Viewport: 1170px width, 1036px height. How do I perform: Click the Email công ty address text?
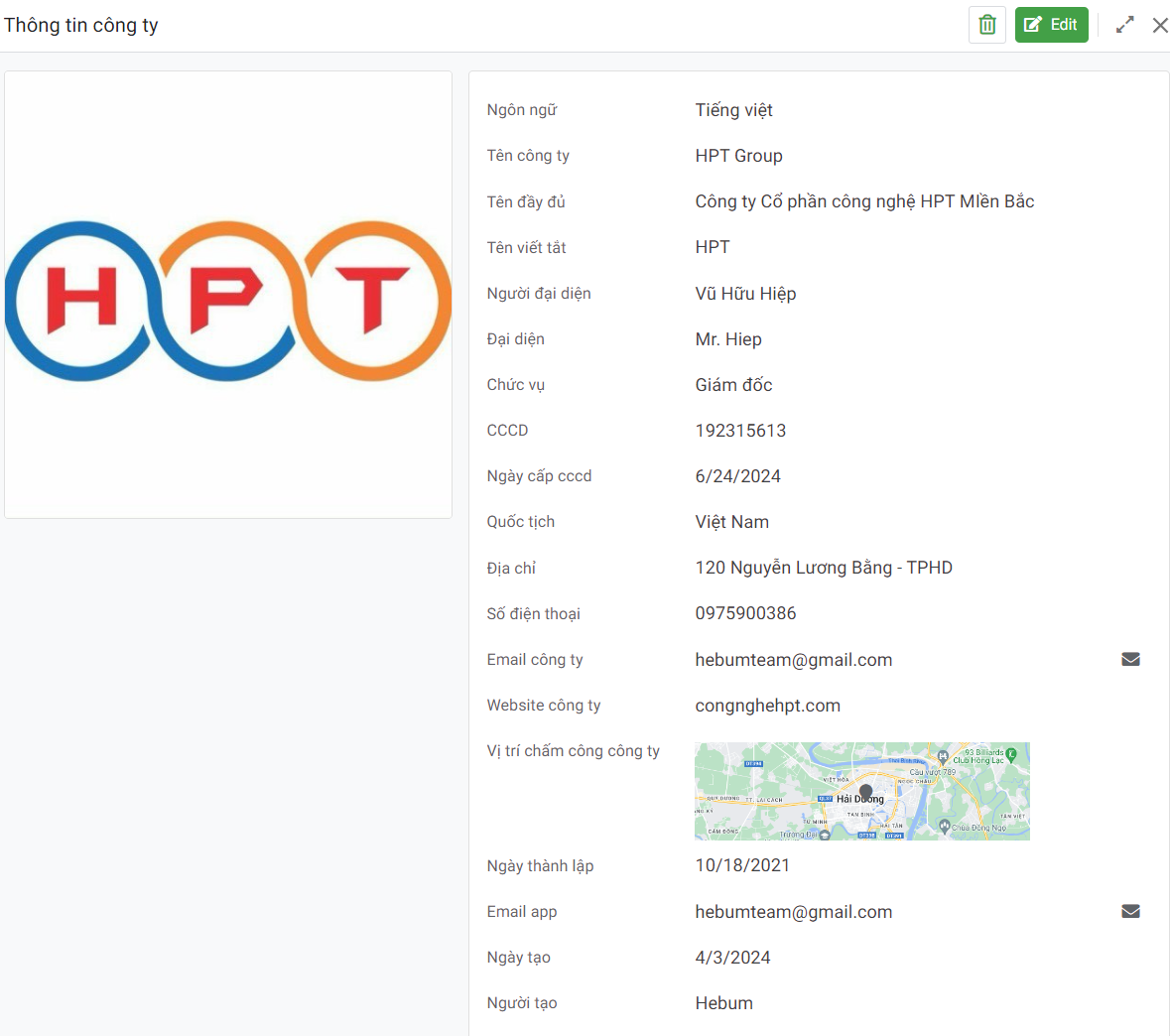pos(793,660)
